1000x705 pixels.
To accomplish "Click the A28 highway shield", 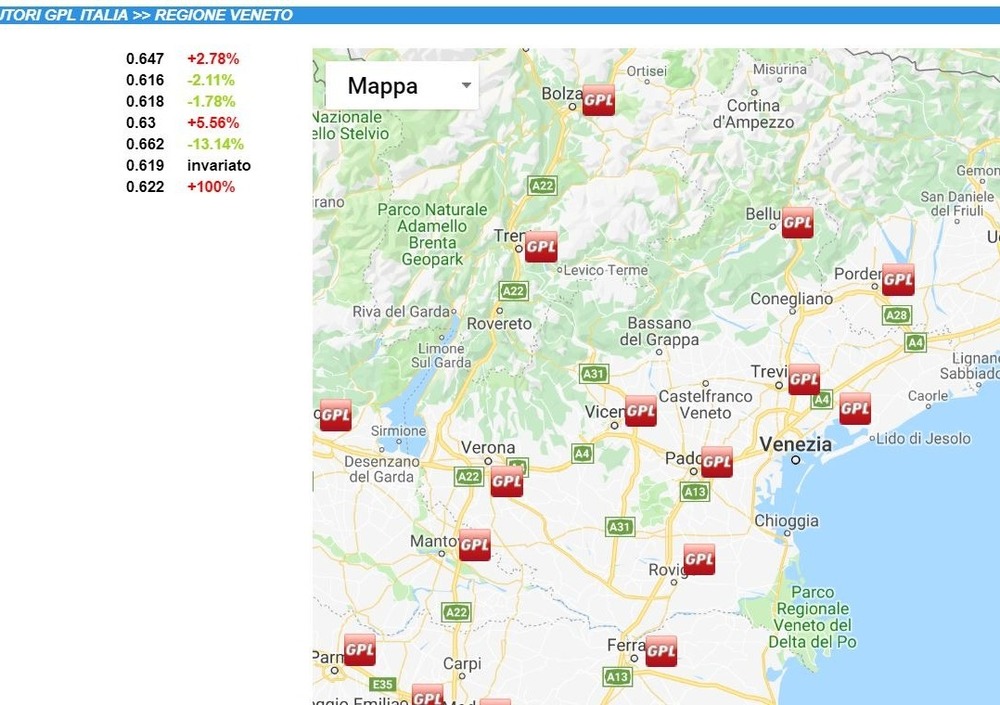I will pyautogui.click(x=897, y=315).
